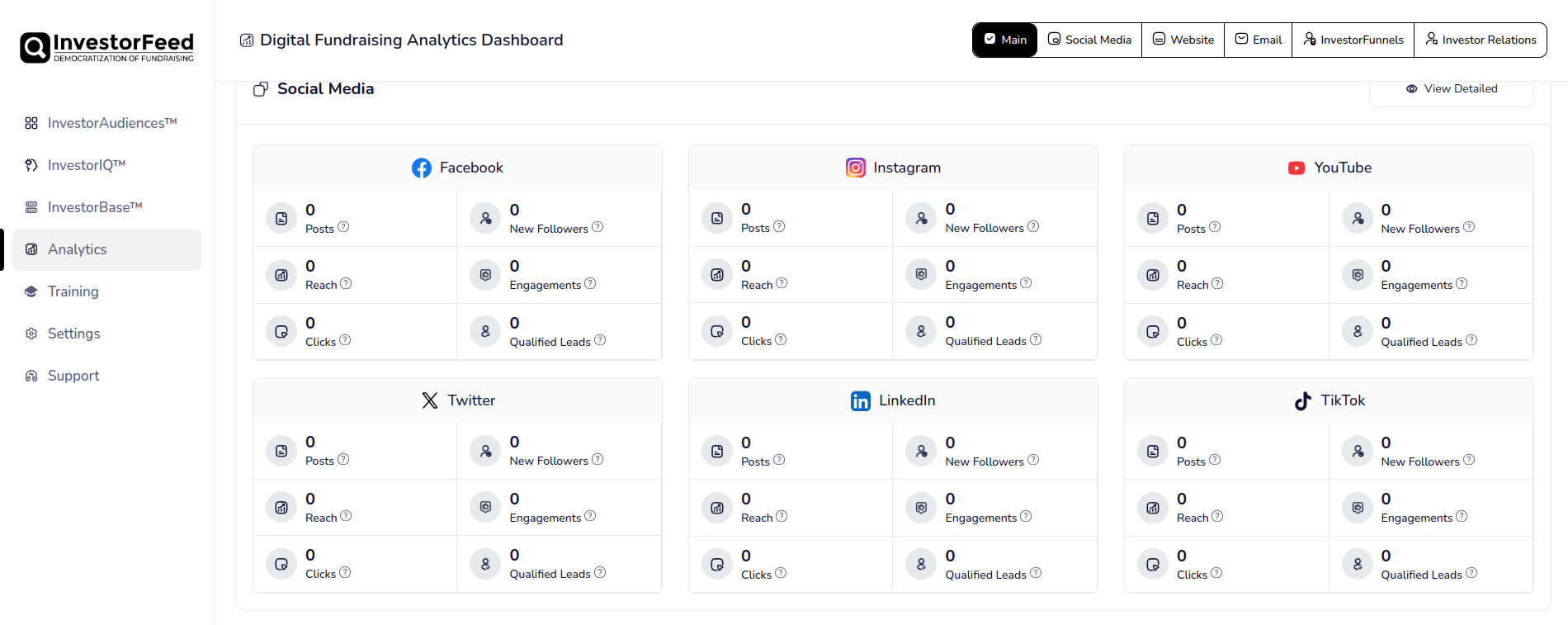Navigate to Settings in sidebar
This screenshot has height=625, width=1568.
click(73, 334)
